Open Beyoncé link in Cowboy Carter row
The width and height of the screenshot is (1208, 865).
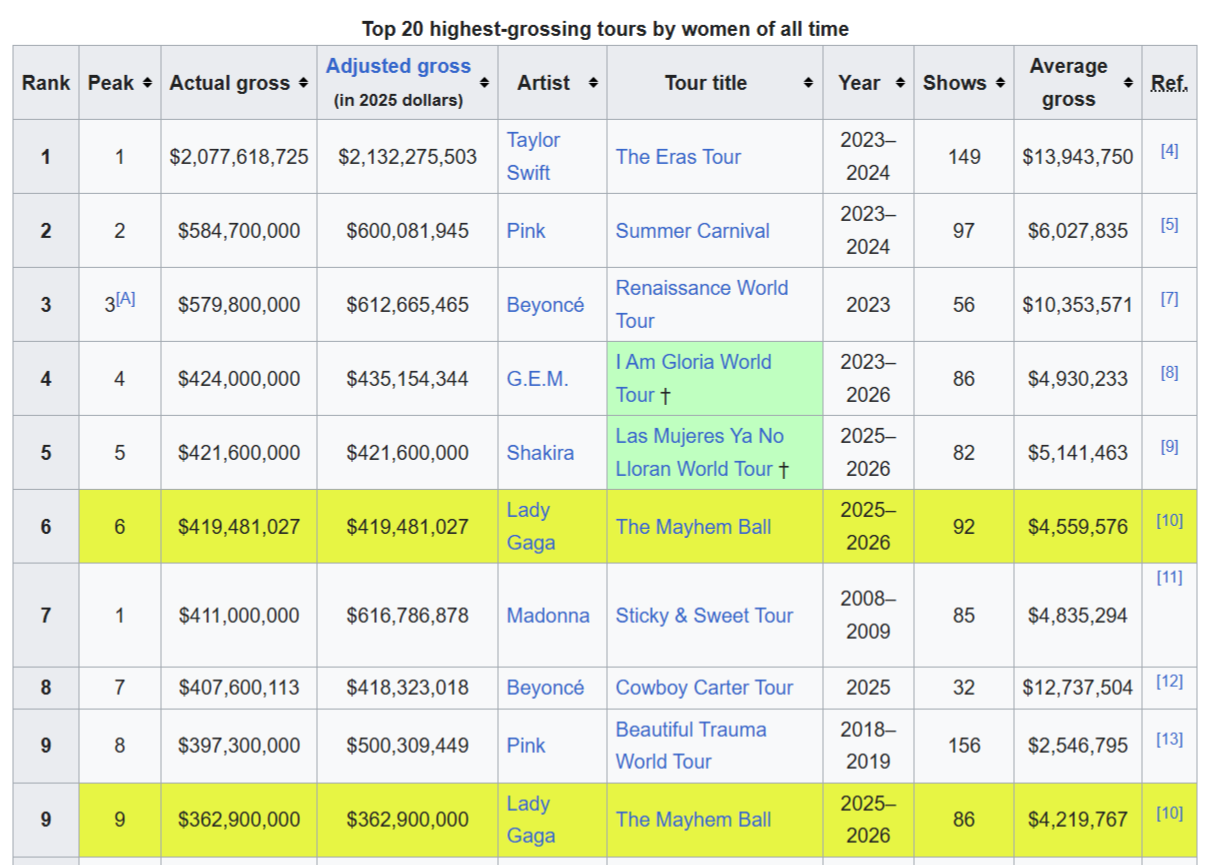coord(545,688)
